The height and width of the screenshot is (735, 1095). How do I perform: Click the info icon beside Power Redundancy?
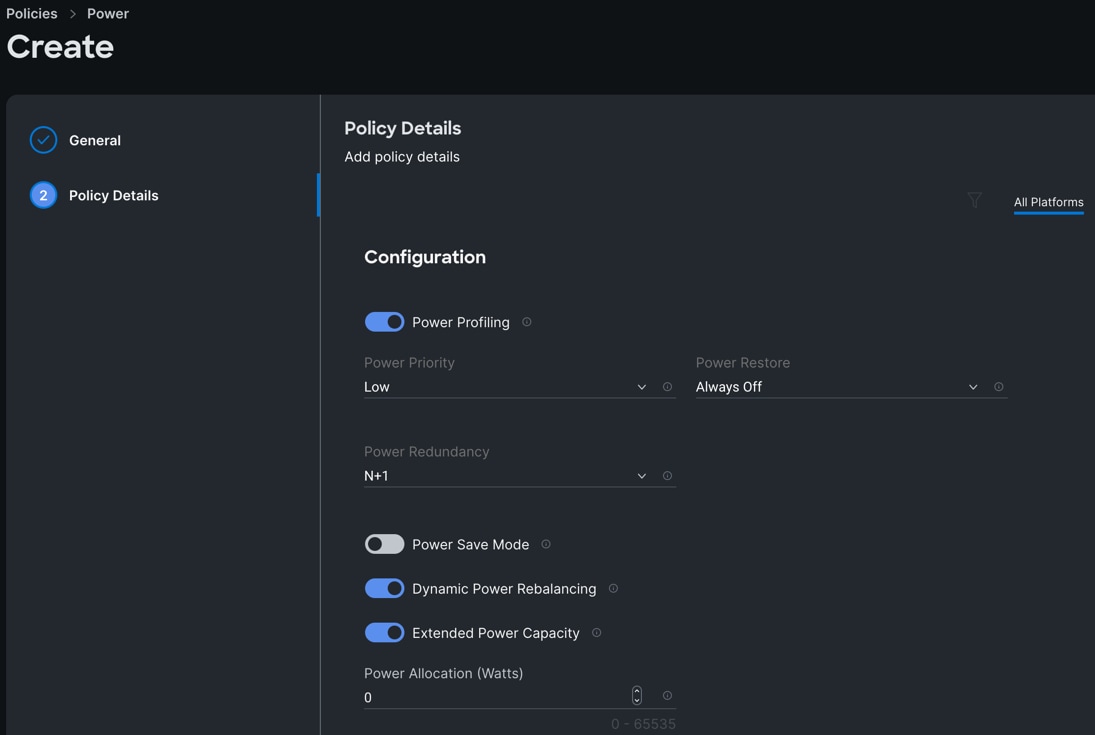pos(667,476)
